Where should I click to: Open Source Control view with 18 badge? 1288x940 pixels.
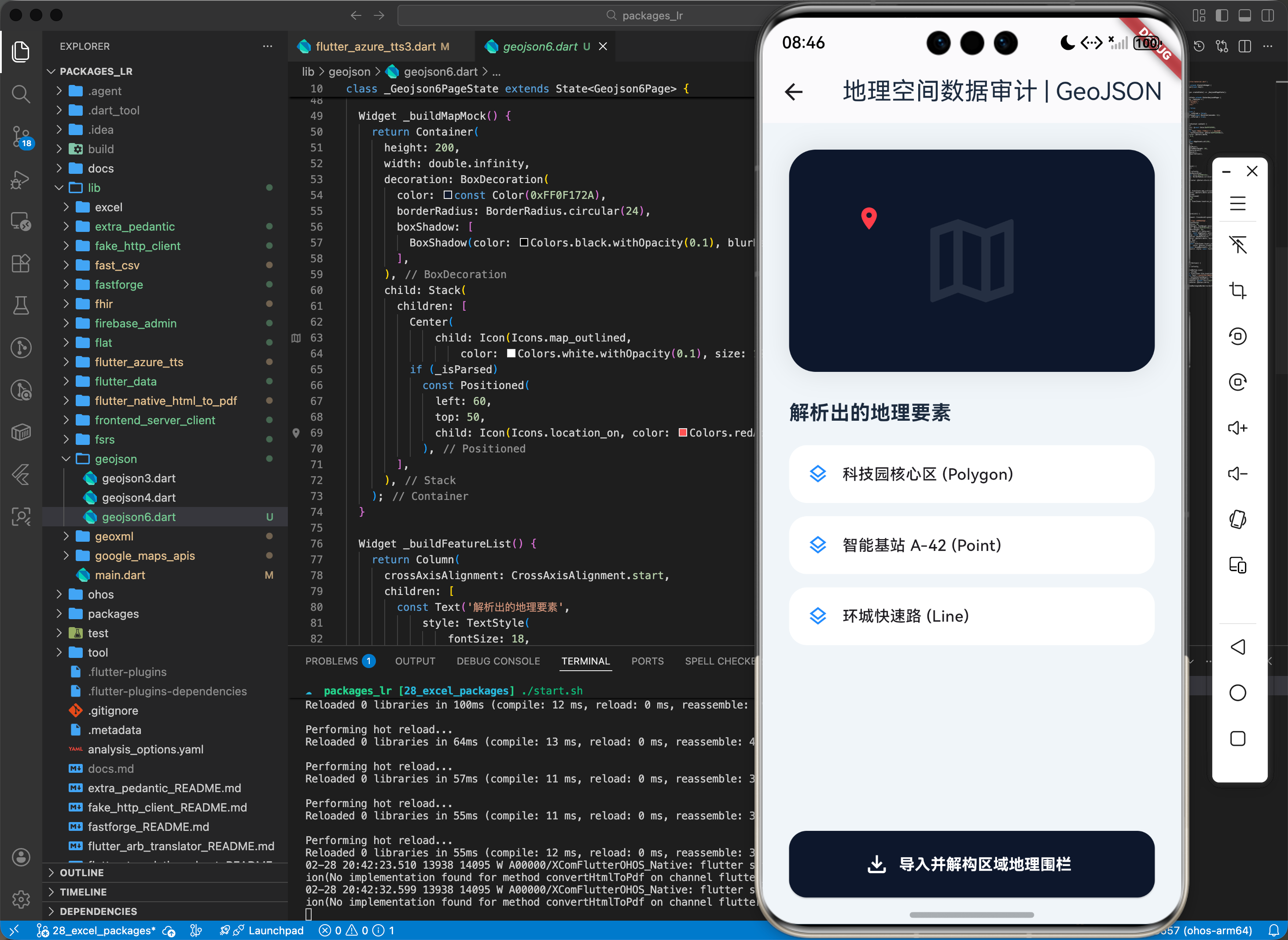click(x=22, y=137)
